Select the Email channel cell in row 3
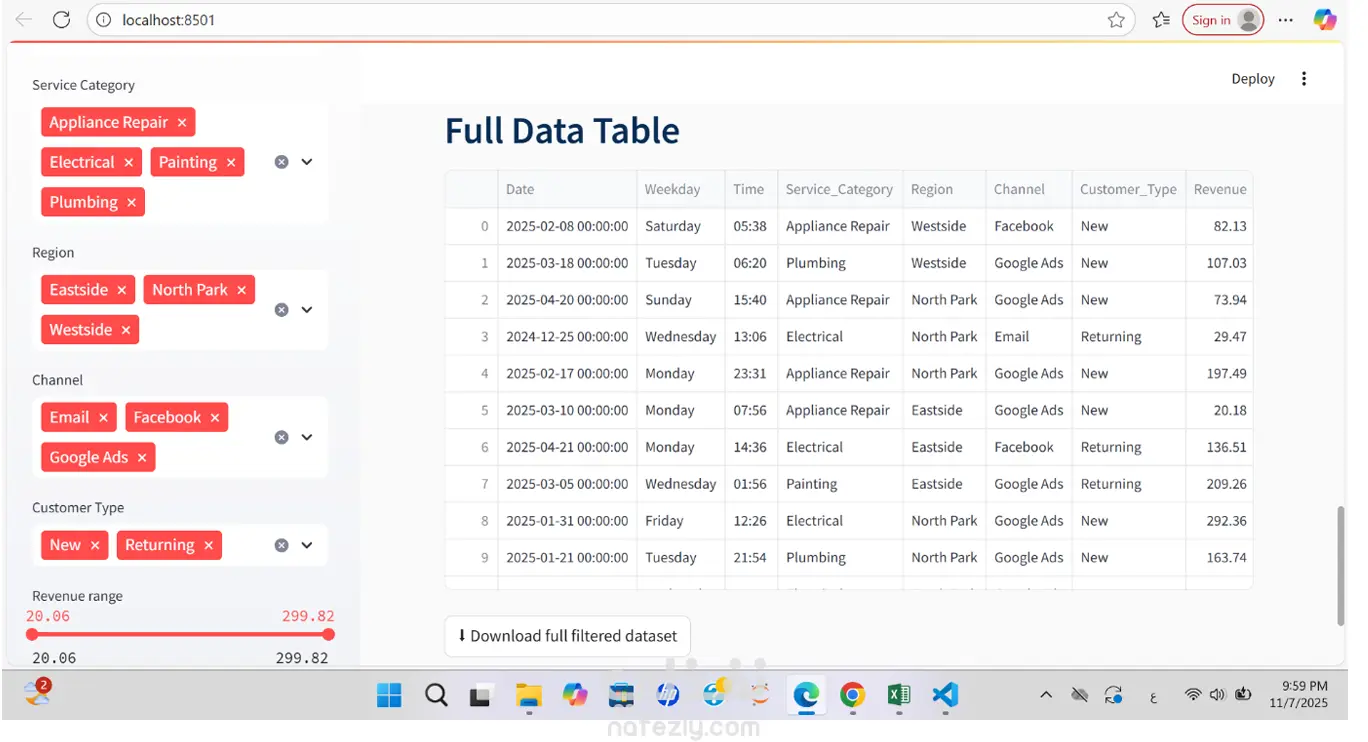Screen dimensions: 1368x742 click(x=1029, y=337)
